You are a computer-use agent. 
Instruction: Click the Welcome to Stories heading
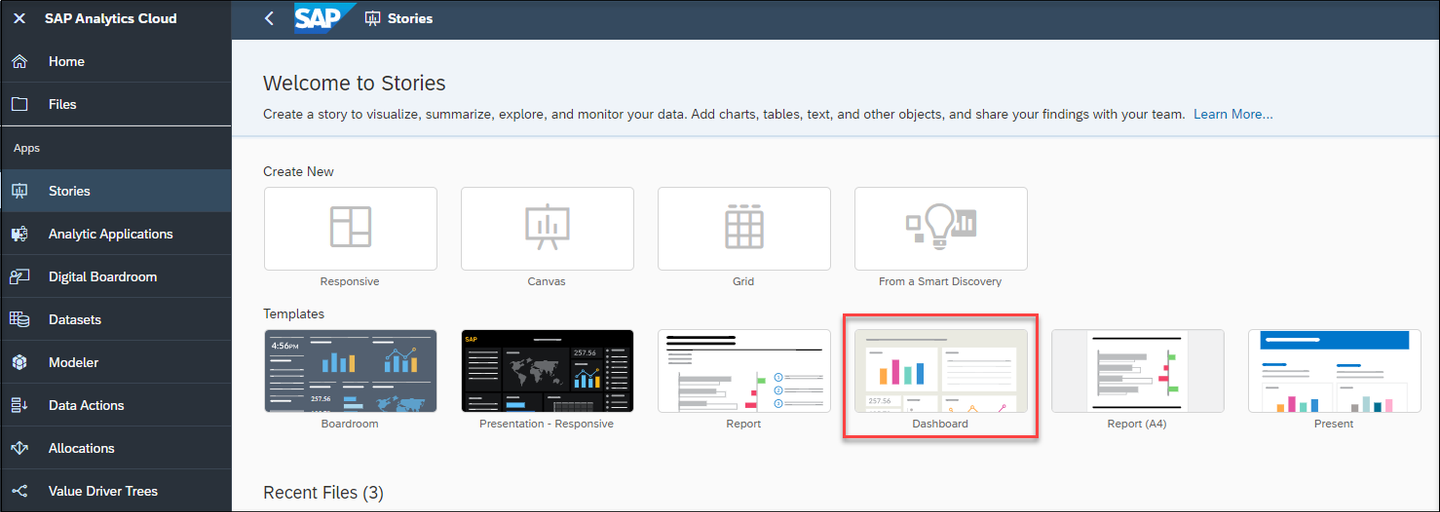point(354,83)
